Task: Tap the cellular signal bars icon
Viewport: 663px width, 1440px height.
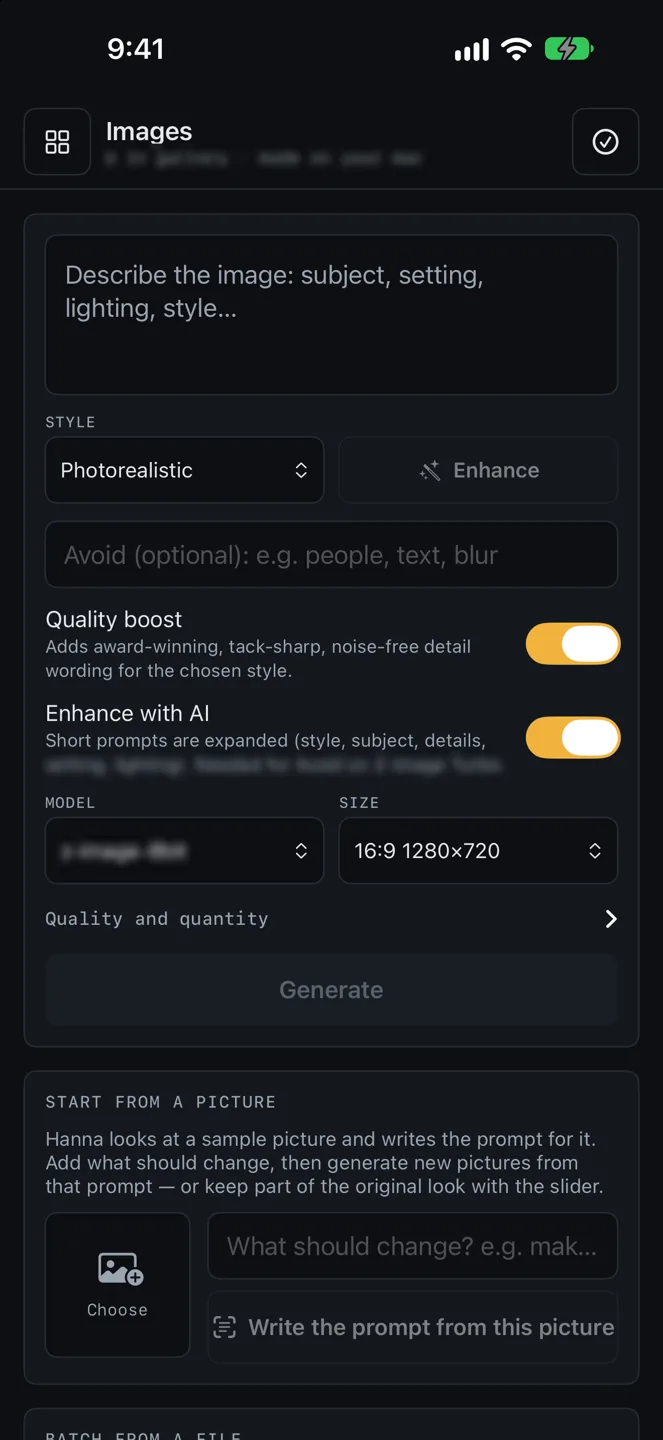Action: [x=472, y=50]
